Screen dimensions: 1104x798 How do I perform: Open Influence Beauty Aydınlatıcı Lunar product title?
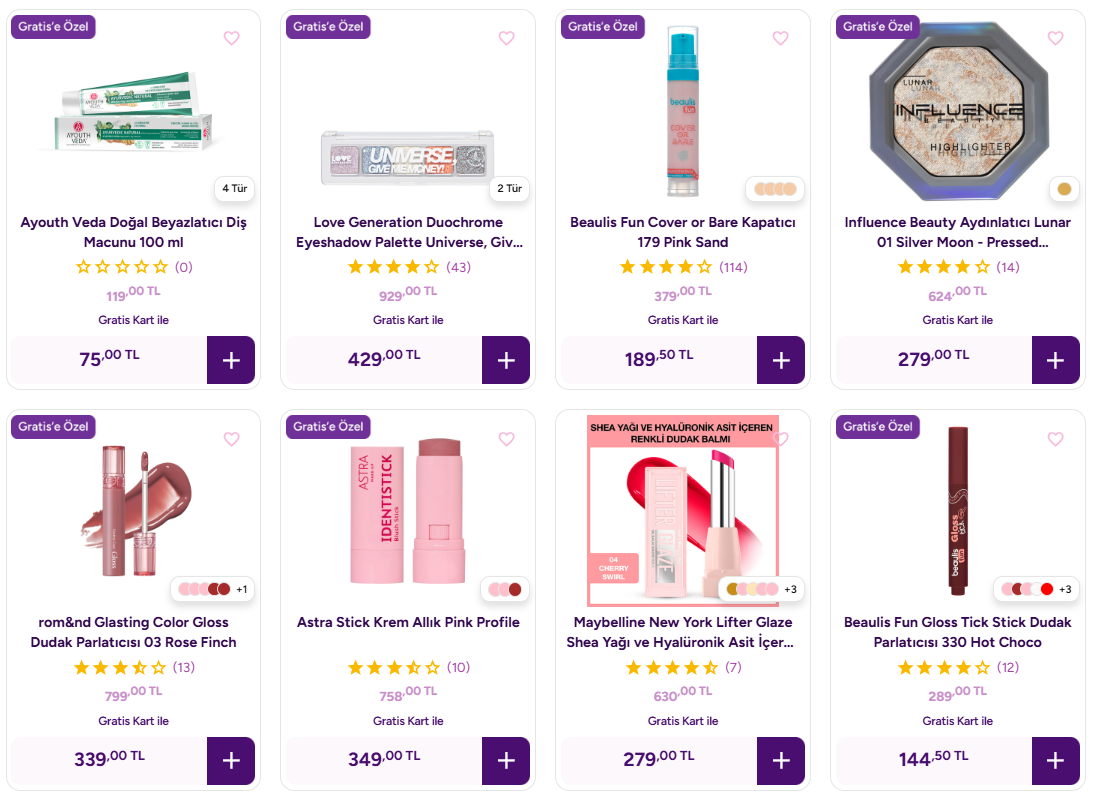click(x=957, y=232)
